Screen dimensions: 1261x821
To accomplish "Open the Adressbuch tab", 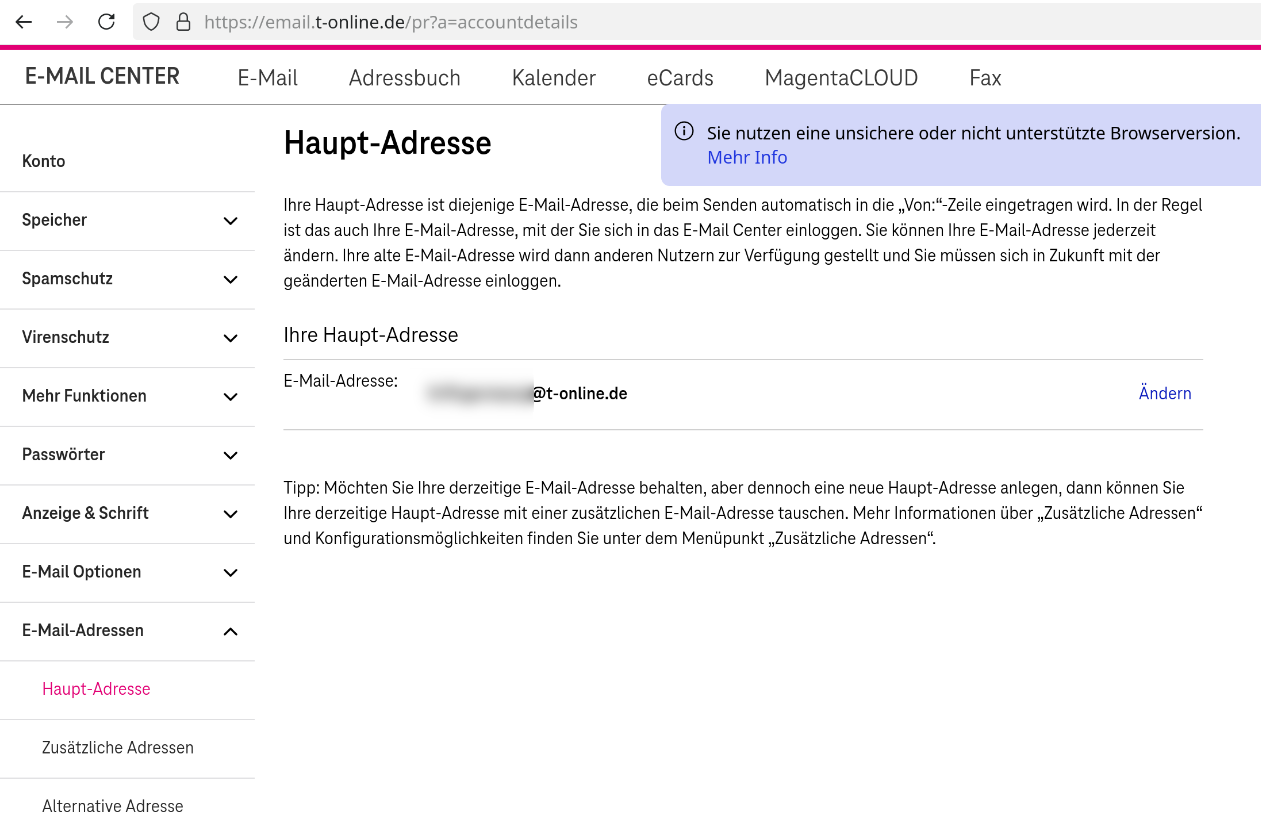I will click(404, 78).
